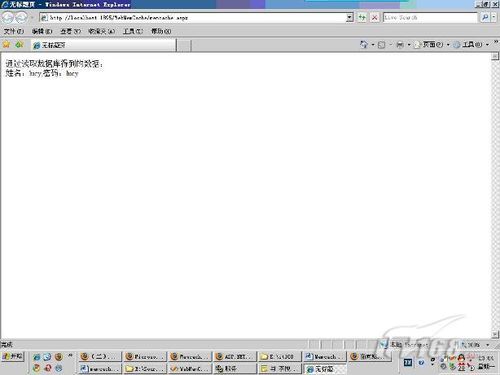Expand the zoom level dropdown in status bar
Image resolution: width=500 pixels, height=375 pixels.
point(488,345)
